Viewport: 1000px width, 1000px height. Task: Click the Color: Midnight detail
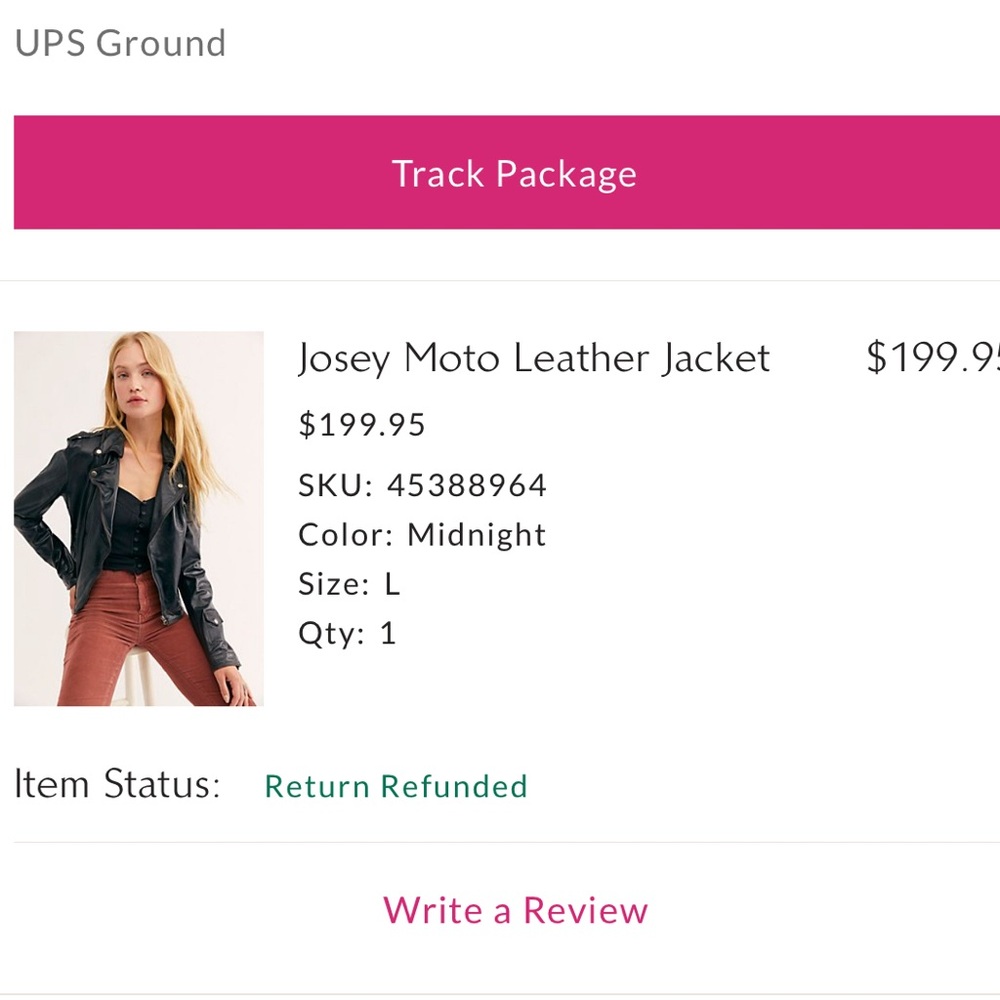[421, 535]
